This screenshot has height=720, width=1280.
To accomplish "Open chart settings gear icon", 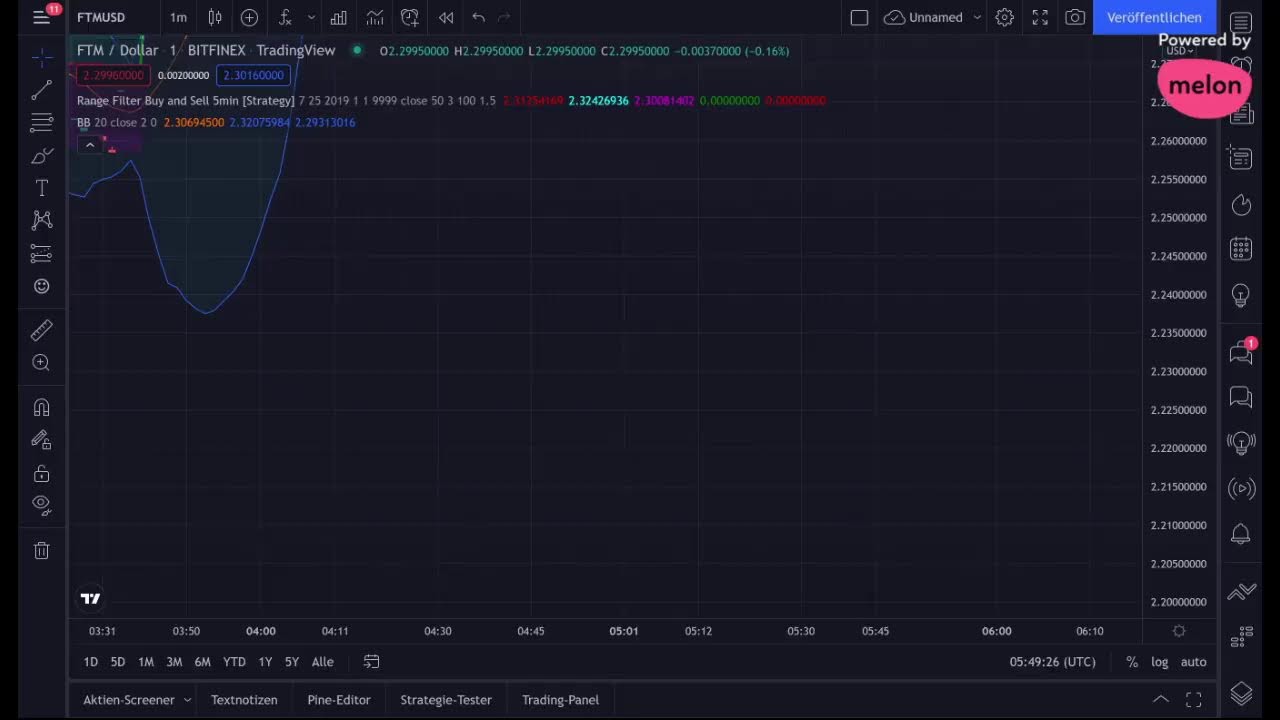I will 1005,17.
